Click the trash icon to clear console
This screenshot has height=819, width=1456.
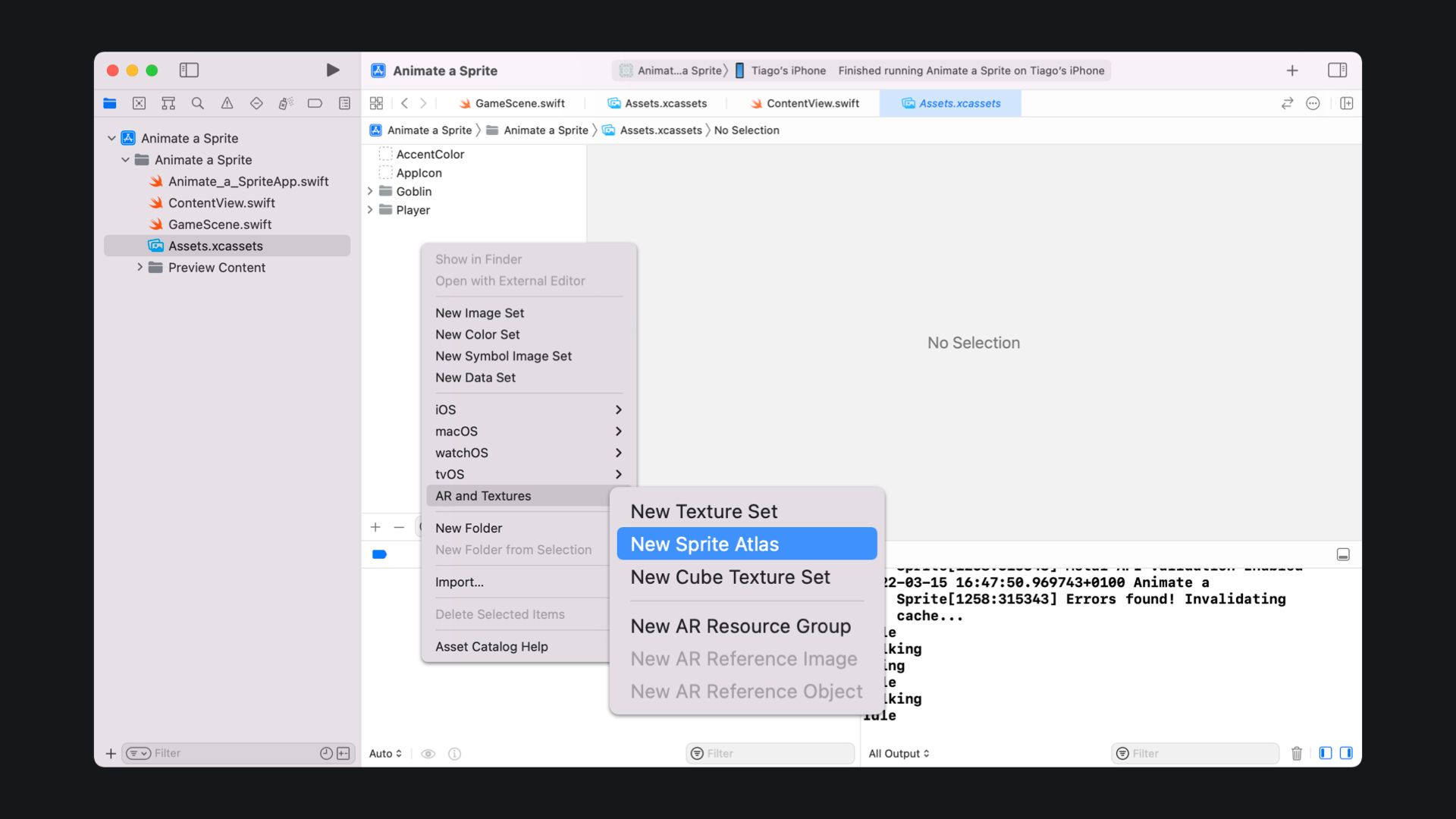[1297, 753]
